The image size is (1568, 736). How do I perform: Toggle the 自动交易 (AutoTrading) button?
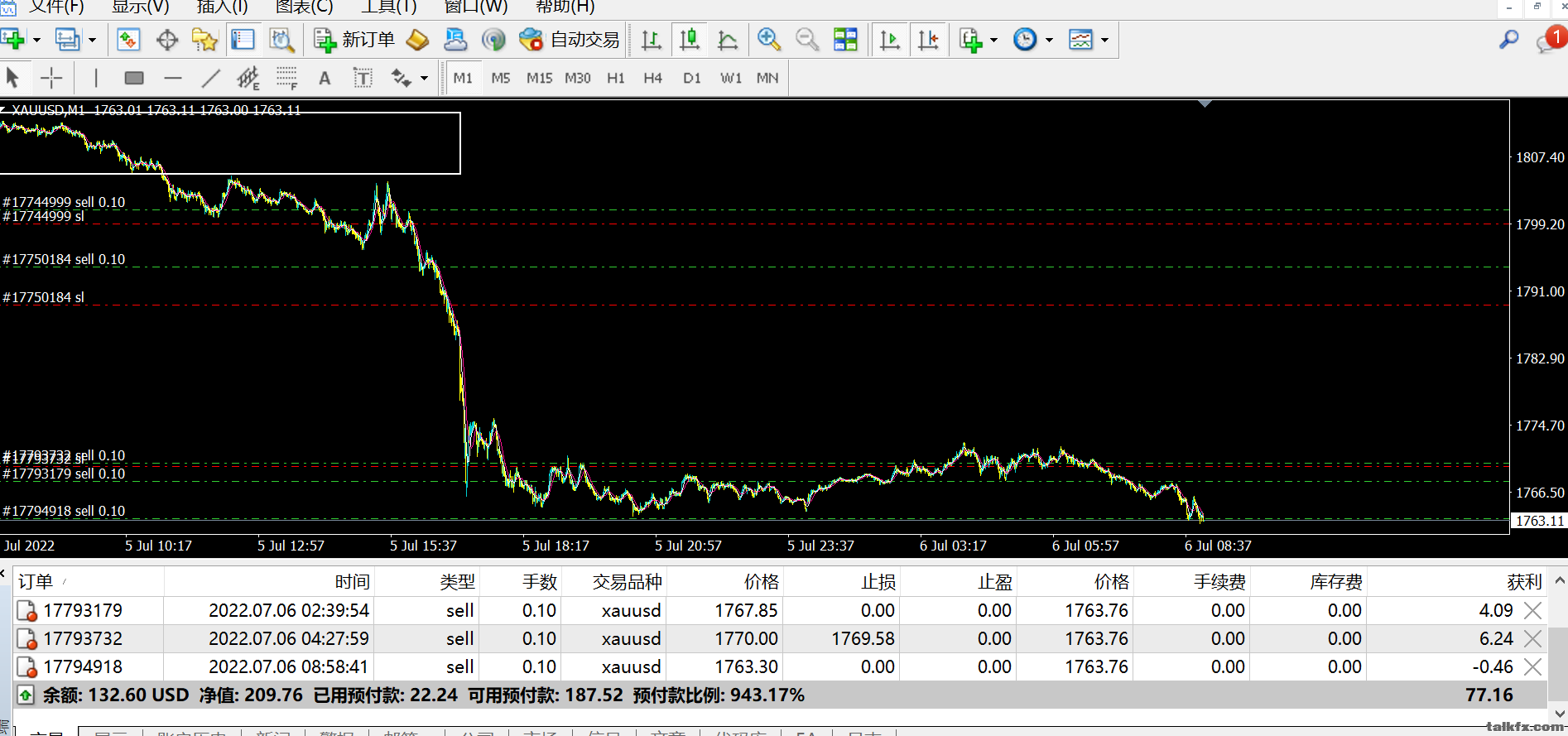[x=570, y=39]
